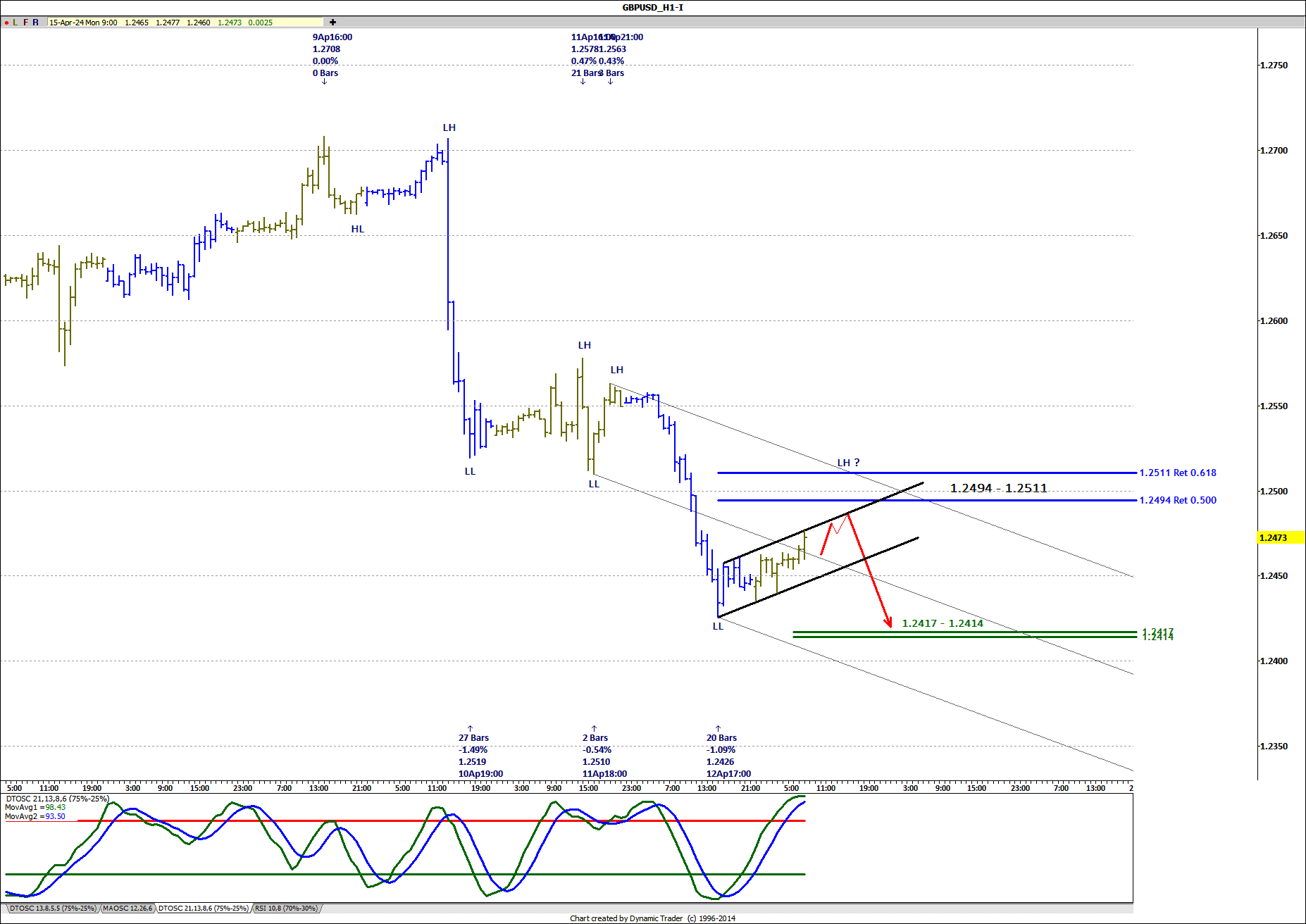Switch to the MAOSC 12,26,6 indicator tab

click(127, 909)
